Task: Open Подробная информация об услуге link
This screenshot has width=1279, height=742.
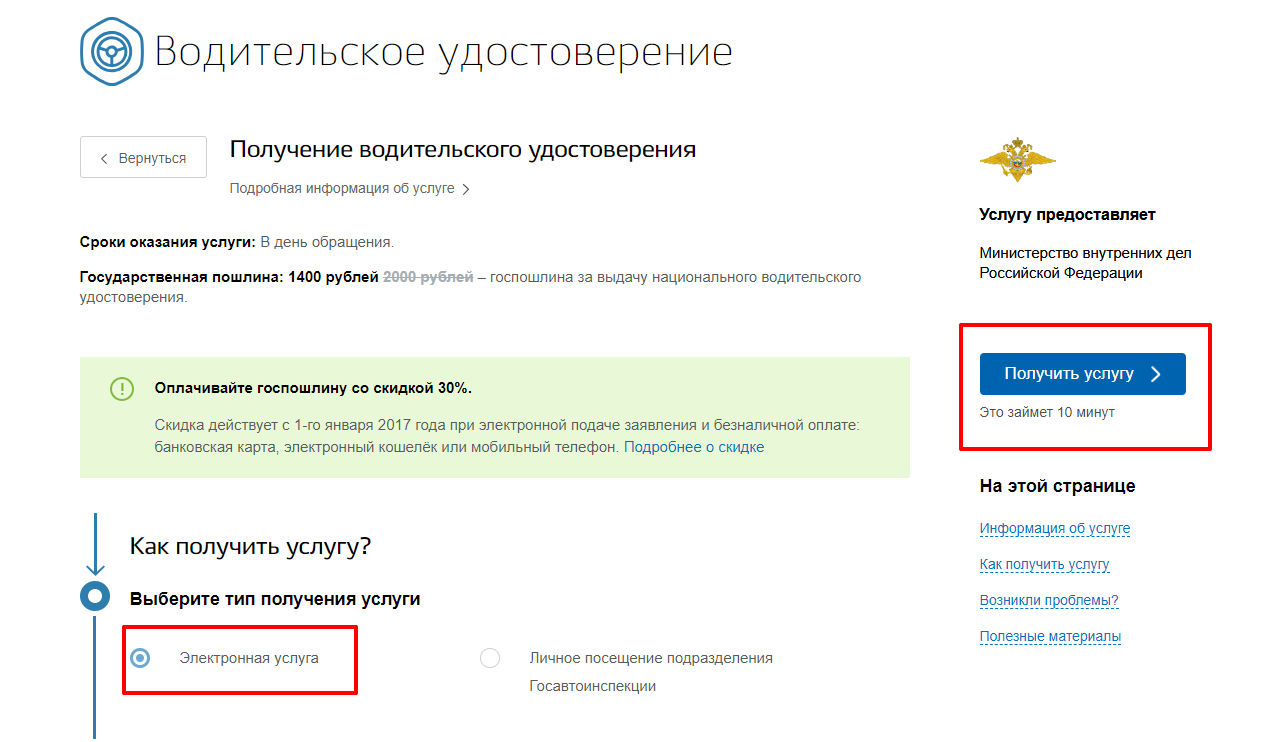Action: pyautogui.click(x=350, y=188)
